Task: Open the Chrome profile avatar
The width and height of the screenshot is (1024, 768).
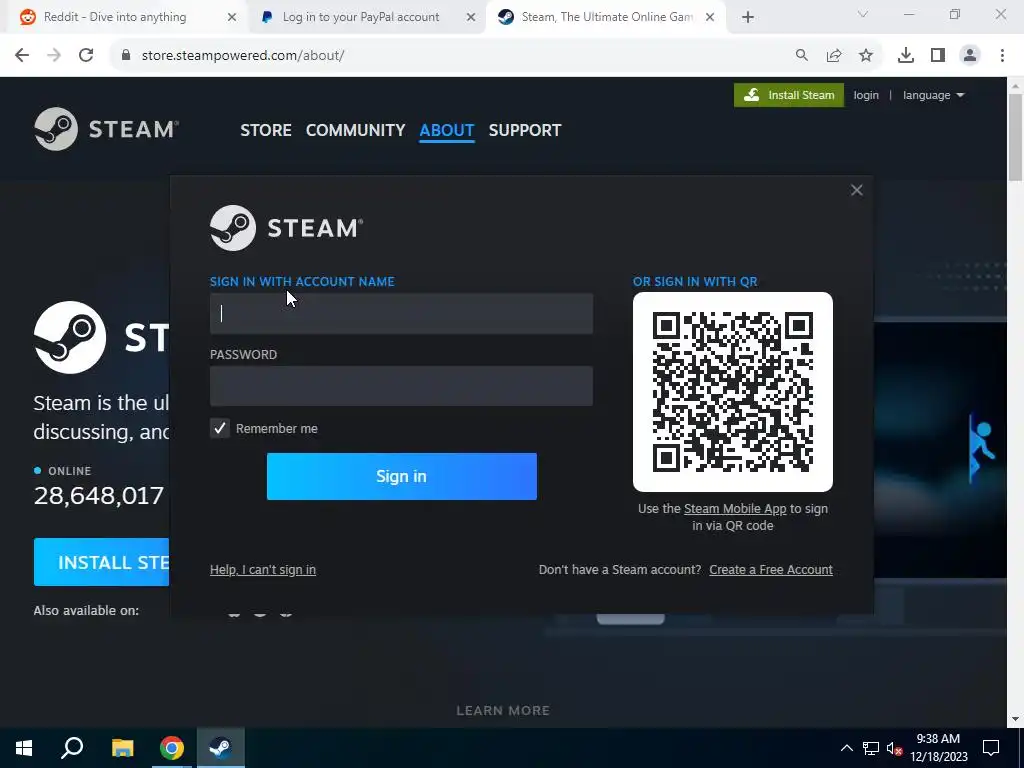Action: 970,56
